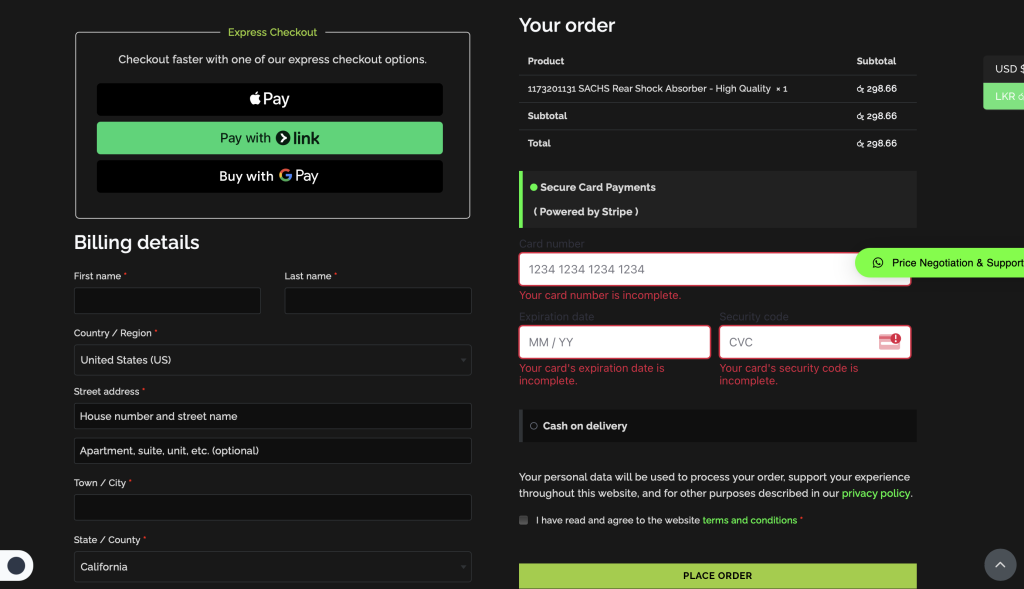Open the terms and conditions link
Viewport: 1024px width, 589px height.
click(749, 520)
